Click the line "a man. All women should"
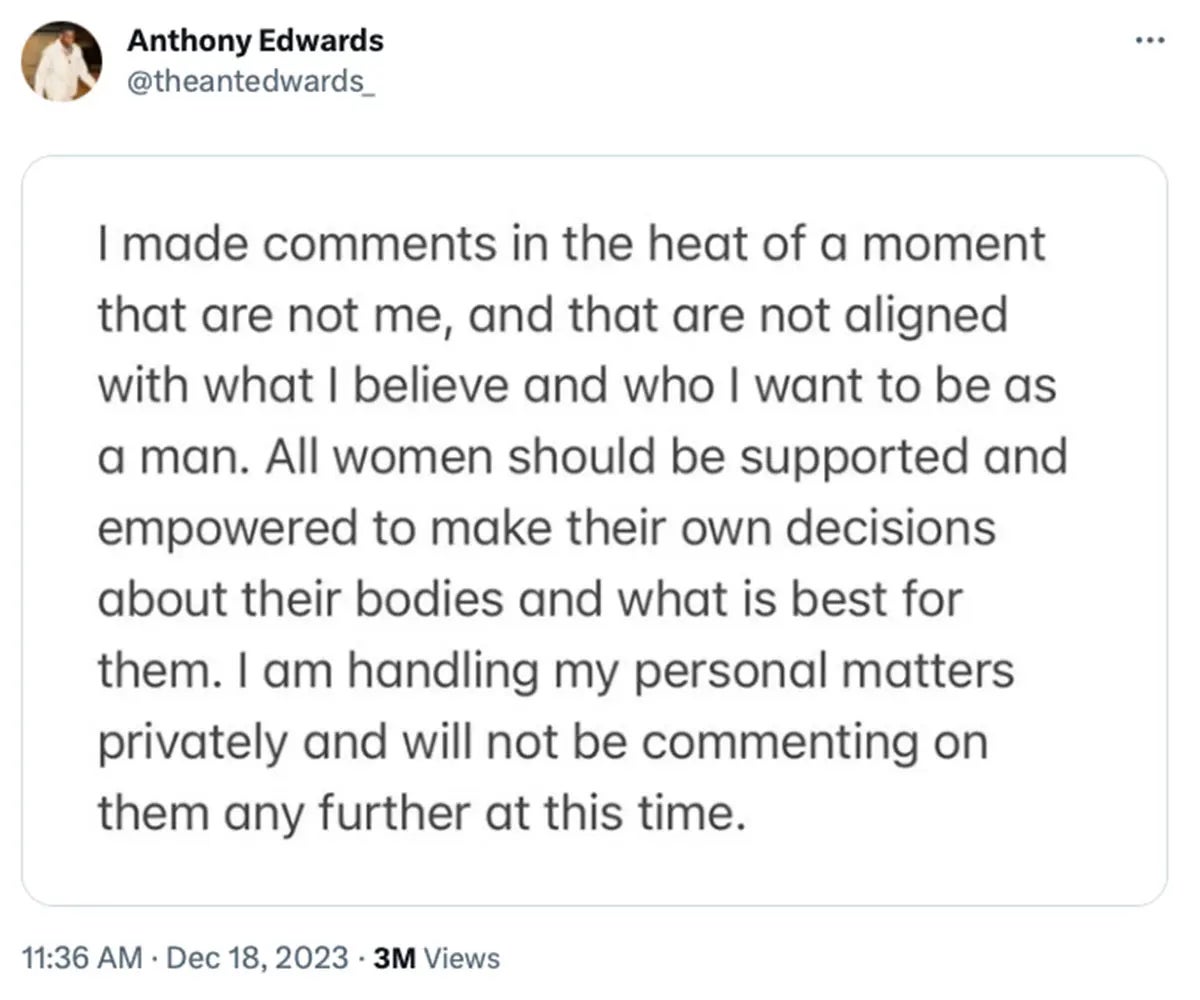The height and width of the screenshot is (1000, 1200). click(x=582, y=458)
